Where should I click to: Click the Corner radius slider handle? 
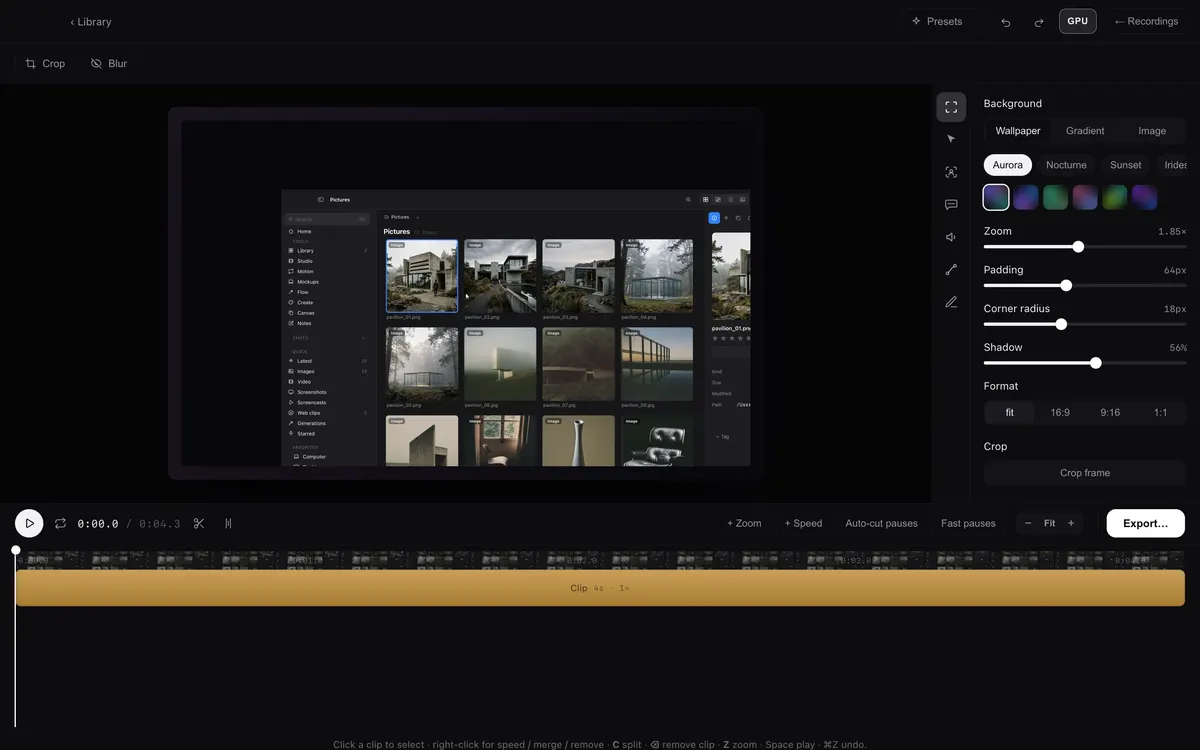pyautogui.click(x=1061, y=324)
